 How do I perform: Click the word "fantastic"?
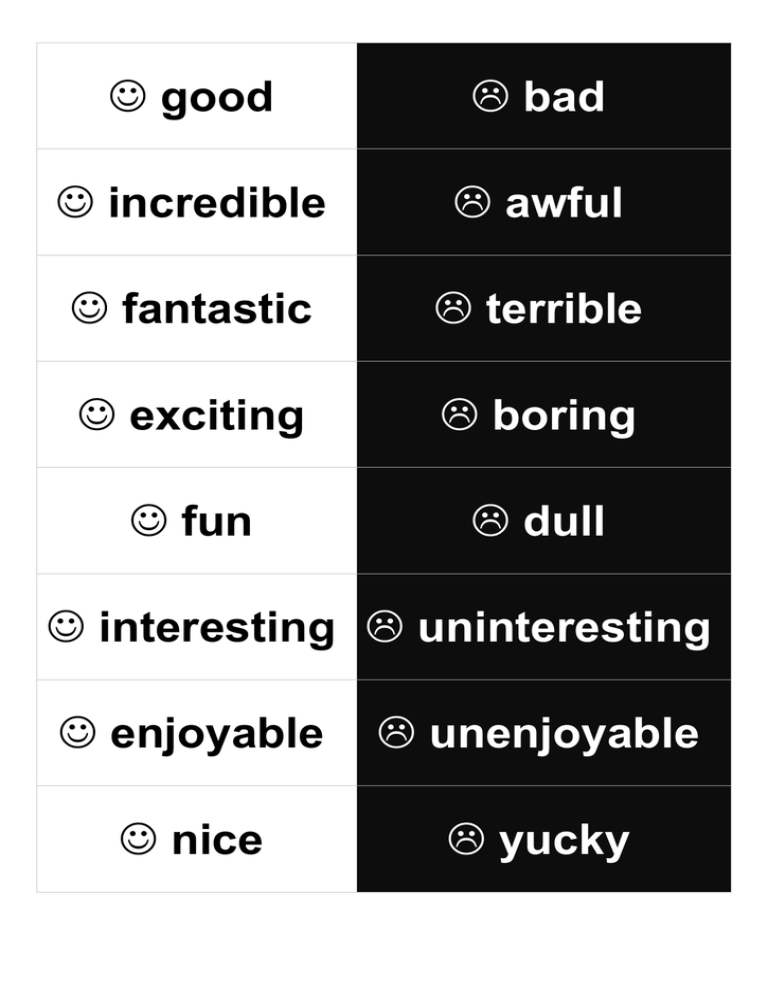[x=216, y=309]
